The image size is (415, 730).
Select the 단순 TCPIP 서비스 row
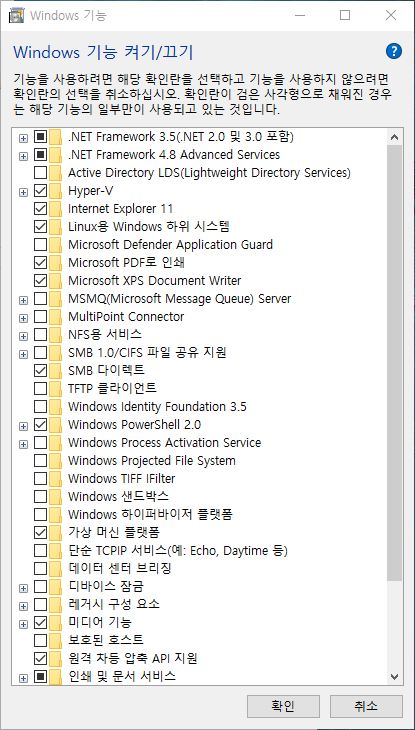[178, 550]
